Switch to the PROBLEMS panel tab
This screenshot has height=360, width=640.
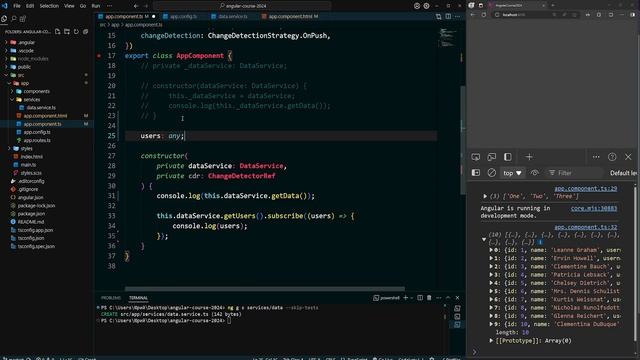pyautogui.click(x=111, y=298)
